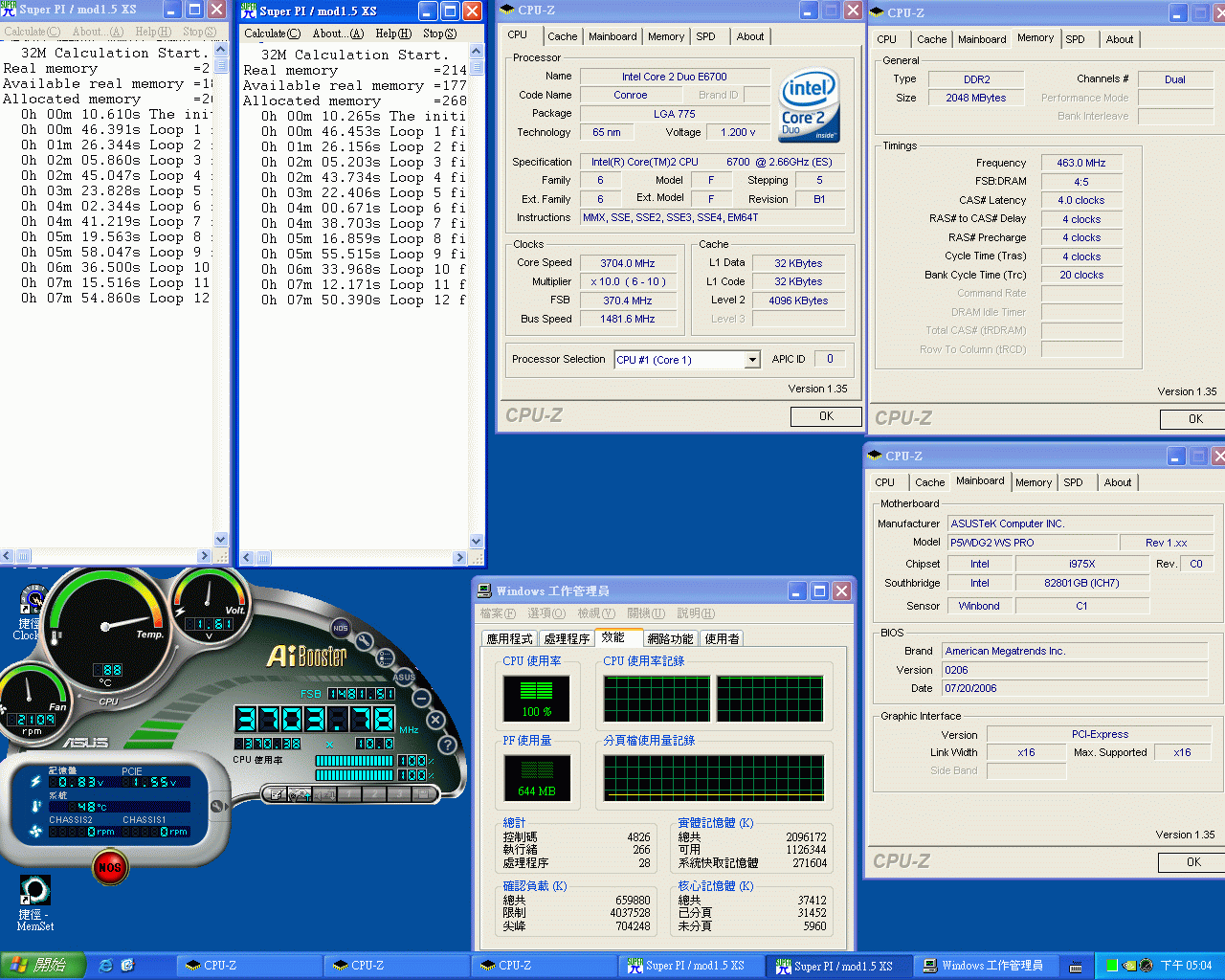Click AI Booster profile slot 1
The image size is (1225, 980).
click(349, 794)
